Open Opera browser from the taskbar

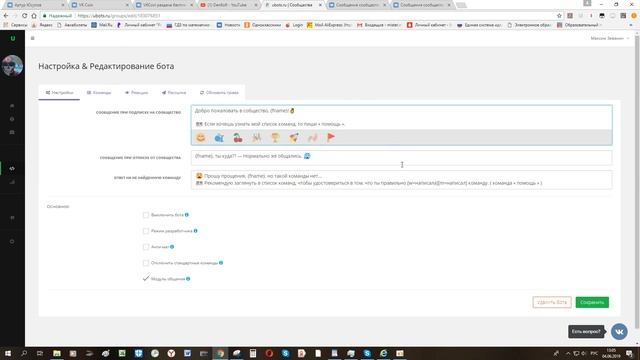click(269, 353)
